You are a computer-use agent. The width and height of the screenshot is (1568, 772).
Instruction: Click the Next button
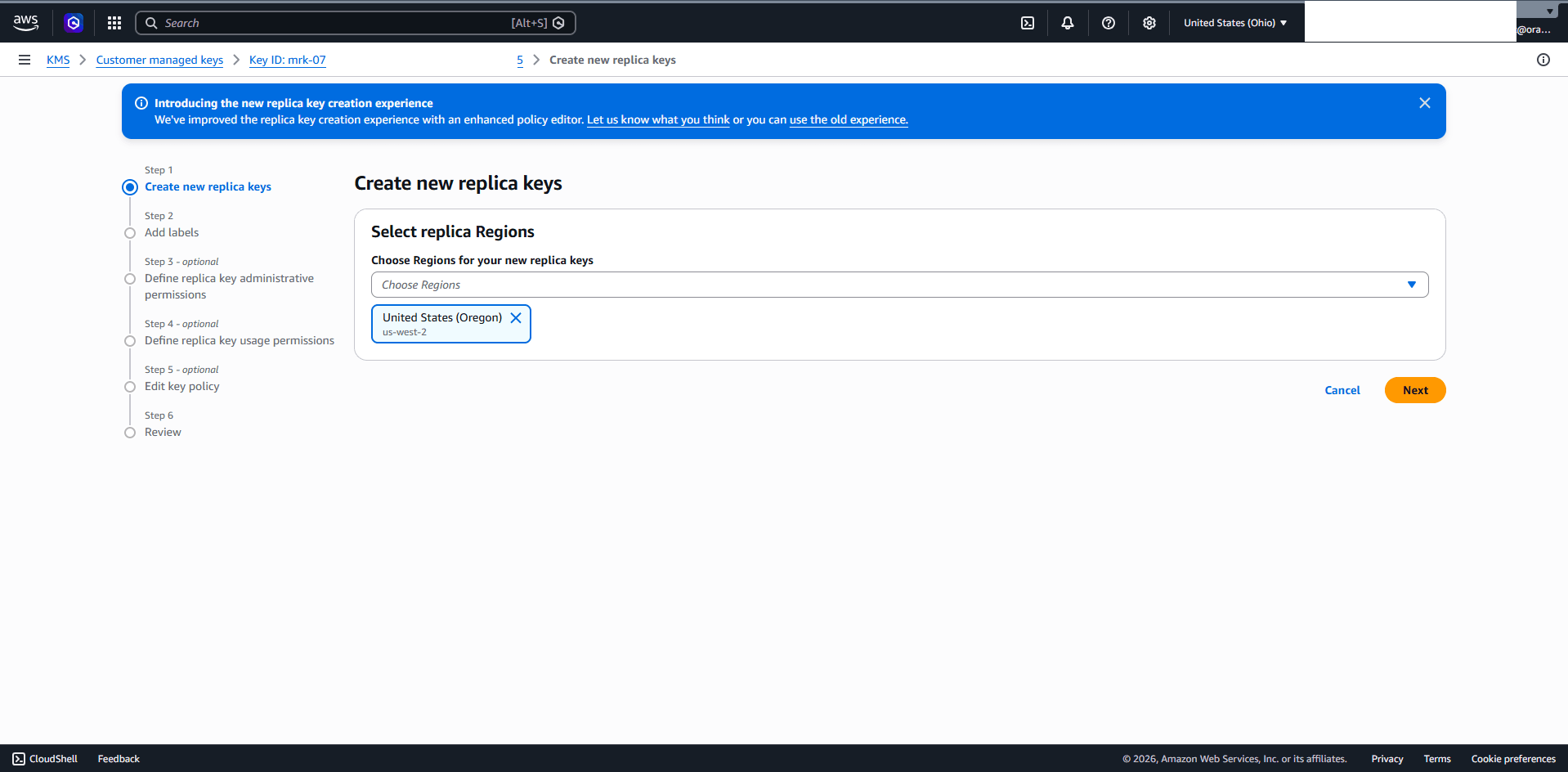pos(1414,390)
